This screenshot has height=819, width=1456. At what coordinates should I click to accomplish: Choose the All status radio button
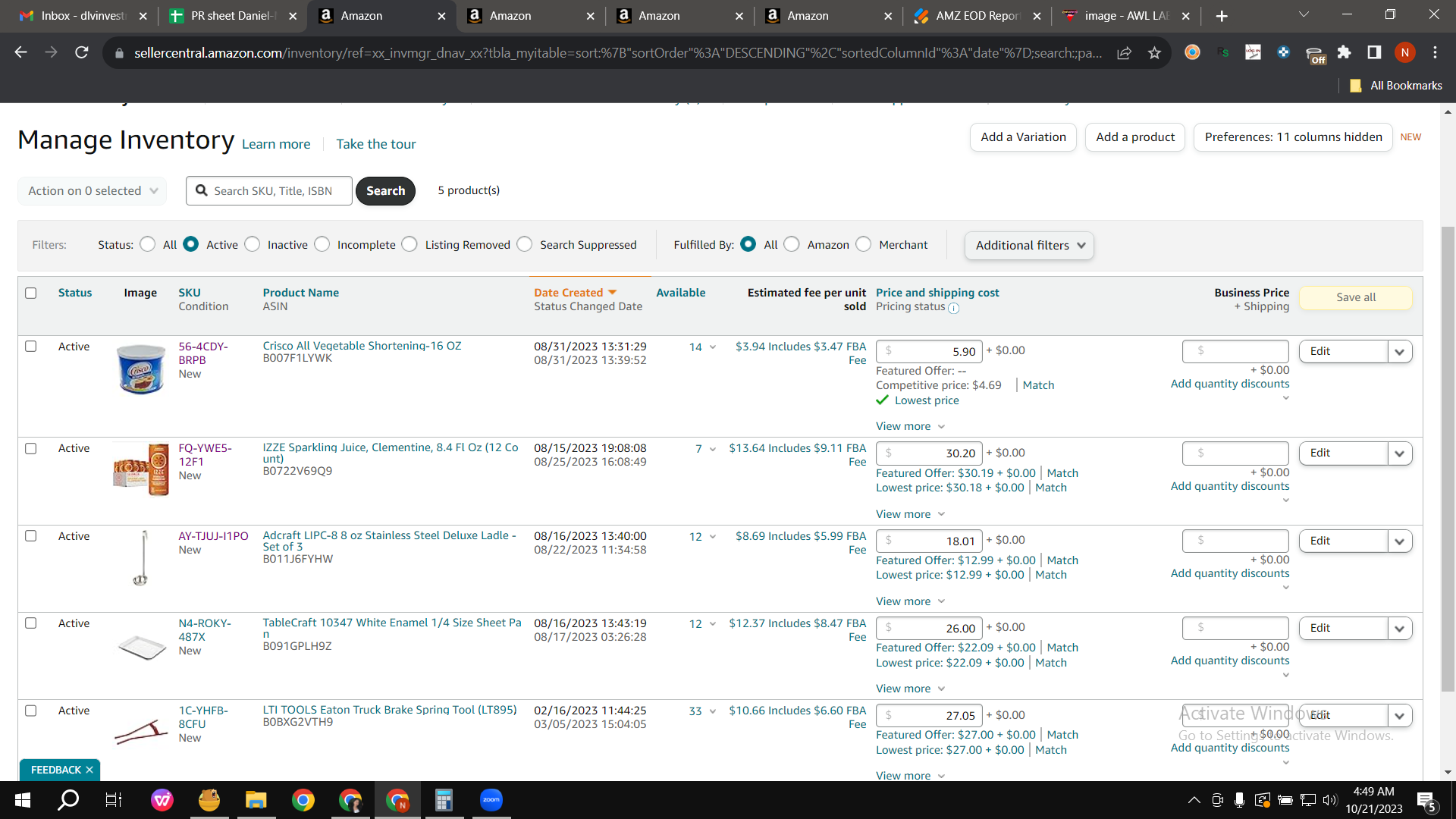[148, 244]
